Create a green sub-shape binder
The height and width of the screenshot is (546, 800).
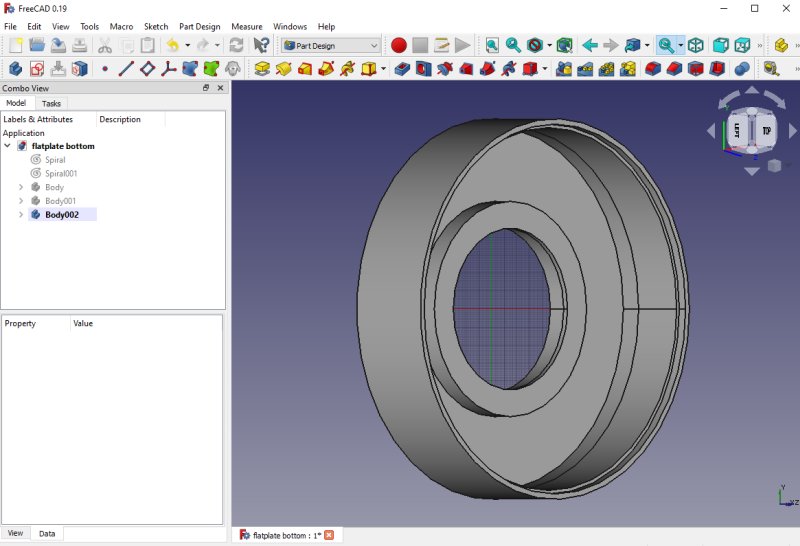click(x=211, y=68)
